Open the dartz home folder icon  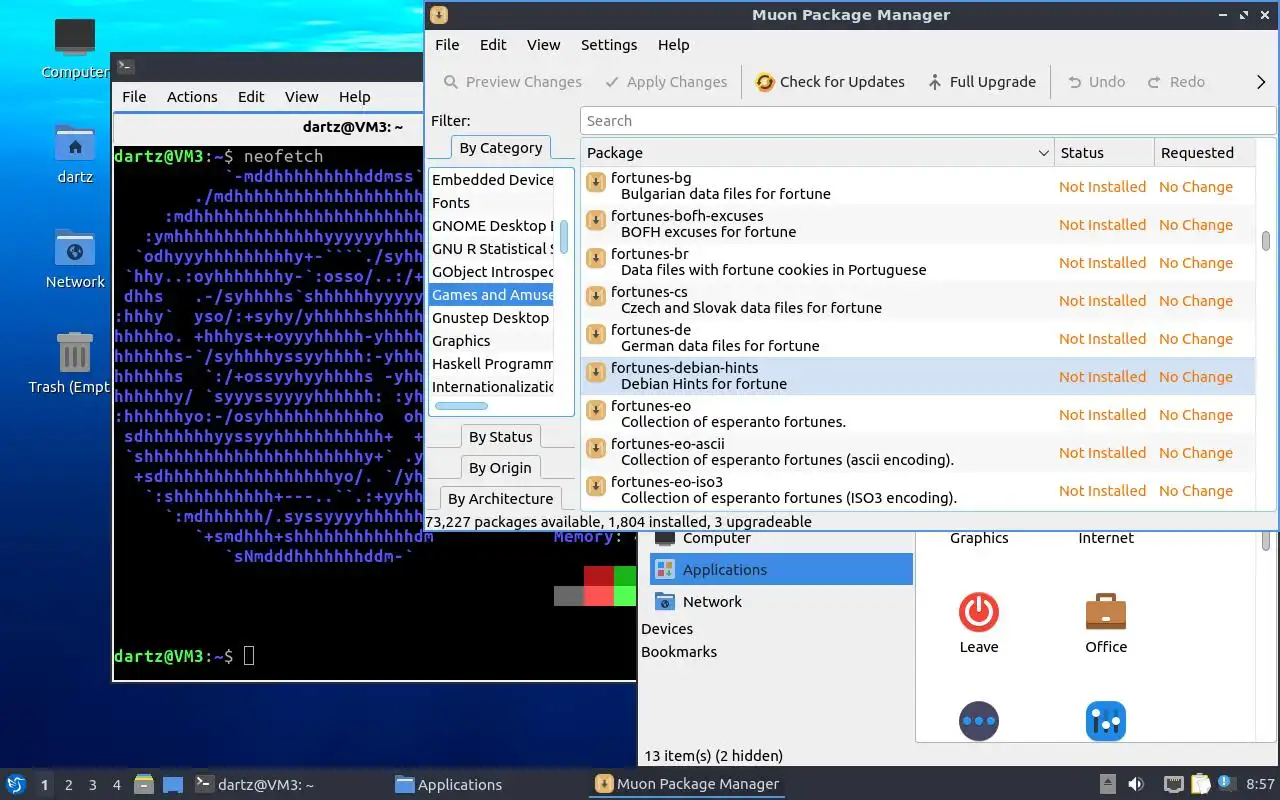[x=75, y=154]
